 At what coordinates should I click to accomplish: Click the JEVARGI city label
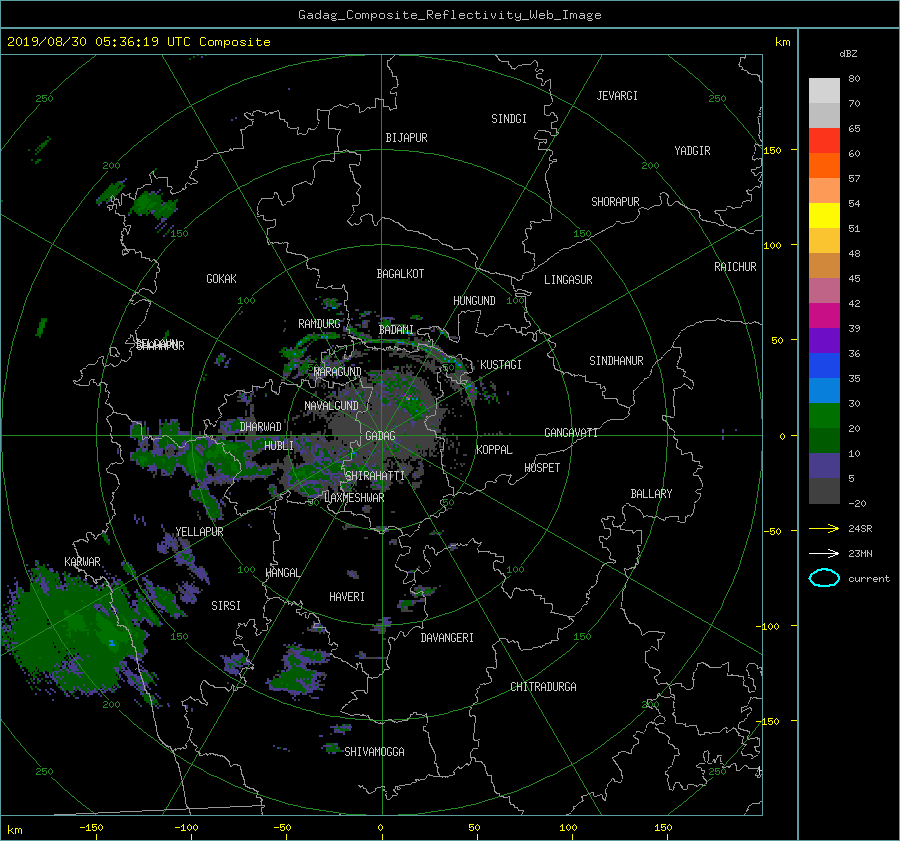pyautogui.click(x=617, y=96)
